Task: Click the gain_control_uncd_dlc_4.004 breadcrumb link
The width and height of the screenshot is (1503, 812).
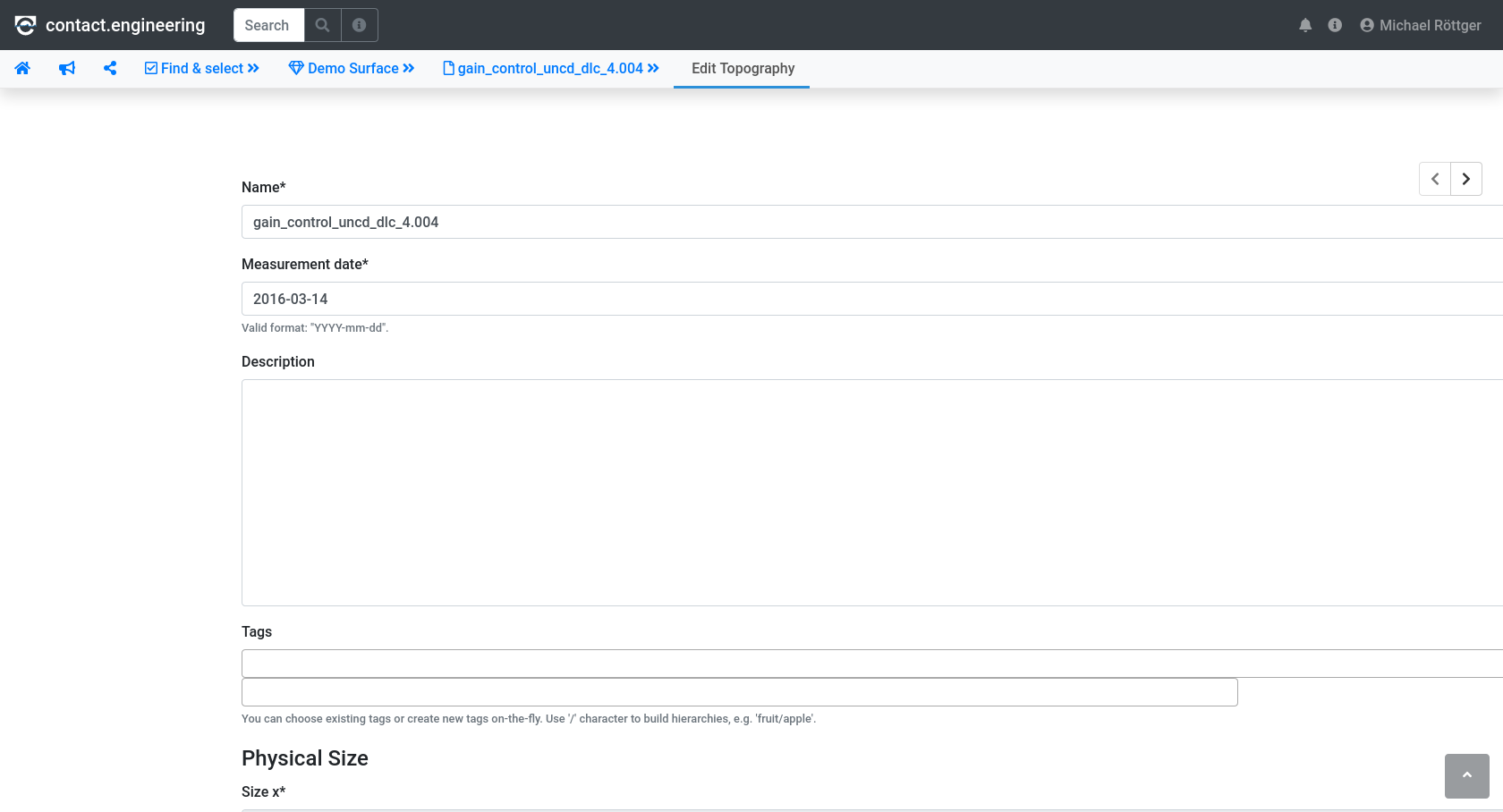Action: (x=550, y=68)
